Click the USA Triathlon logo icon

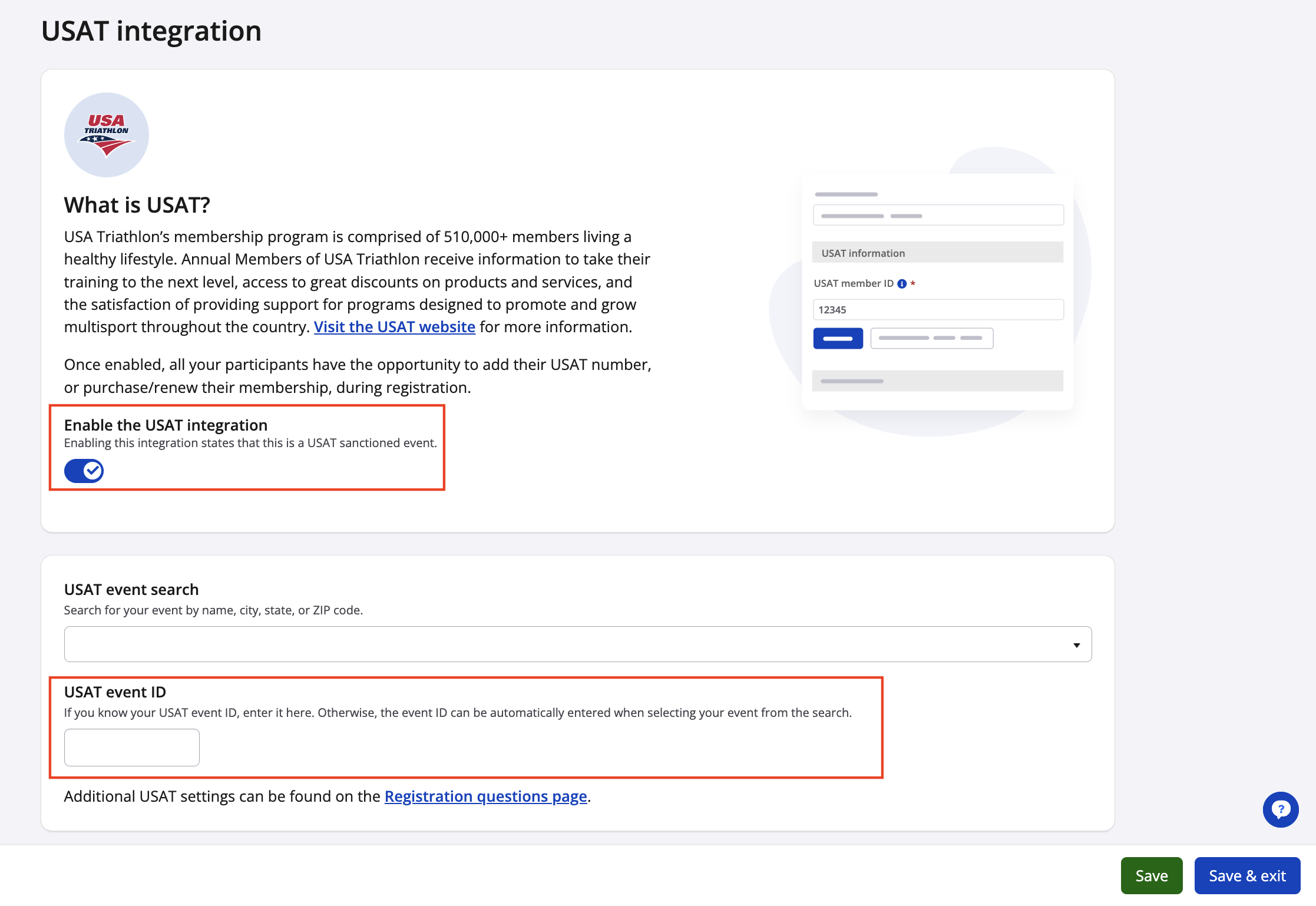coord(106,135)
